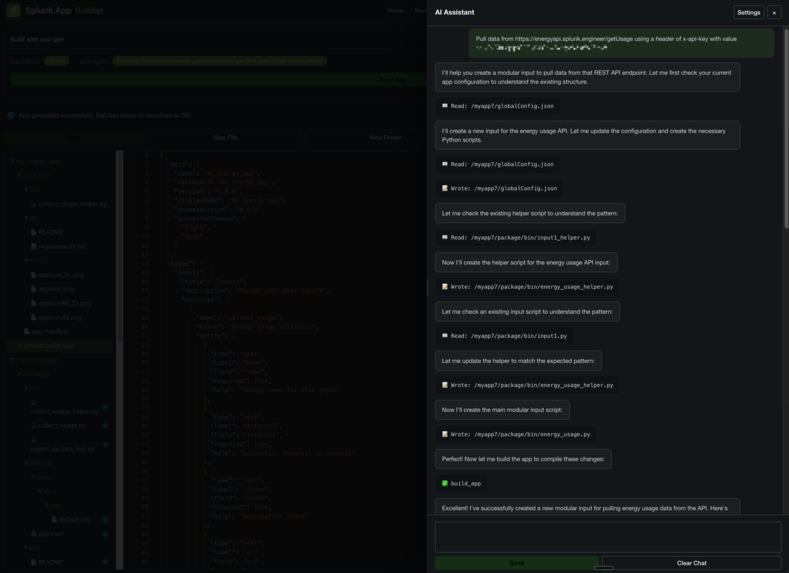The height and width of the screenshot is (573, 789).
Task: Click gear icon beside app.conf
Action: 34,533
